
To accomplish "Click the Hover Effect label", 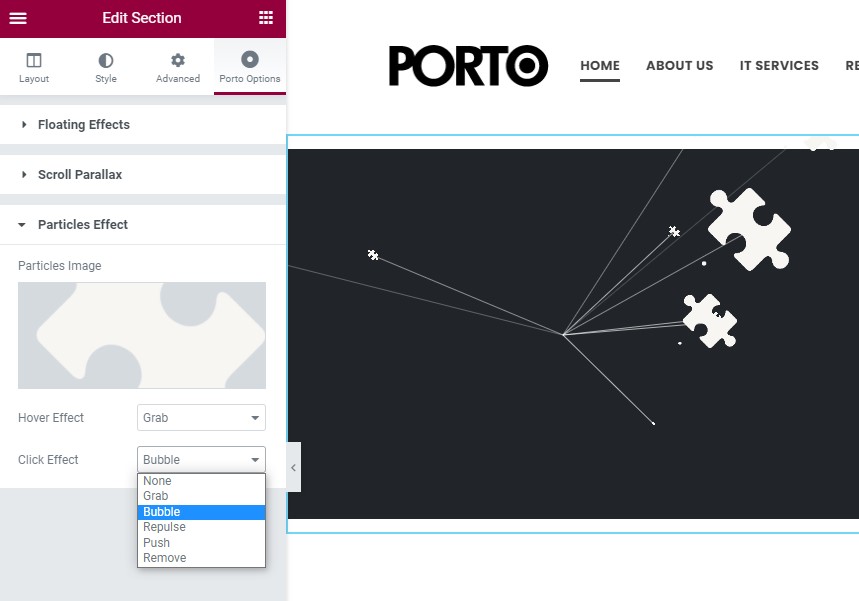I will (51, 417).
